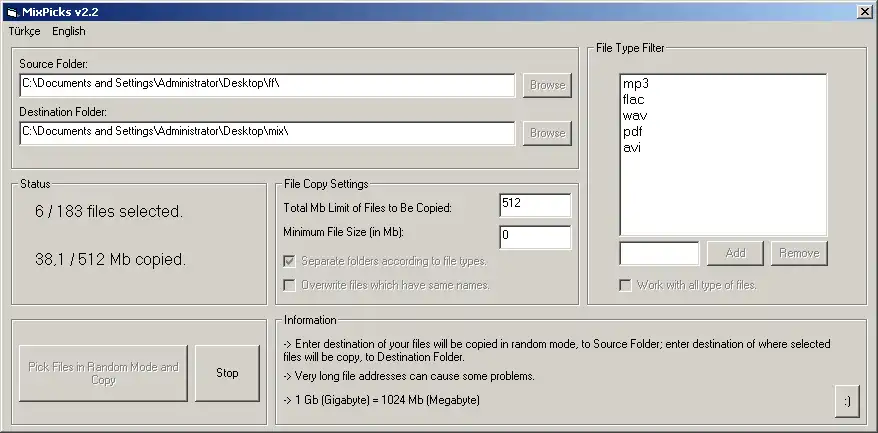The image size is (878, 433).
Task: Edit the Minimum File Size field
Action: click(535, 238)
